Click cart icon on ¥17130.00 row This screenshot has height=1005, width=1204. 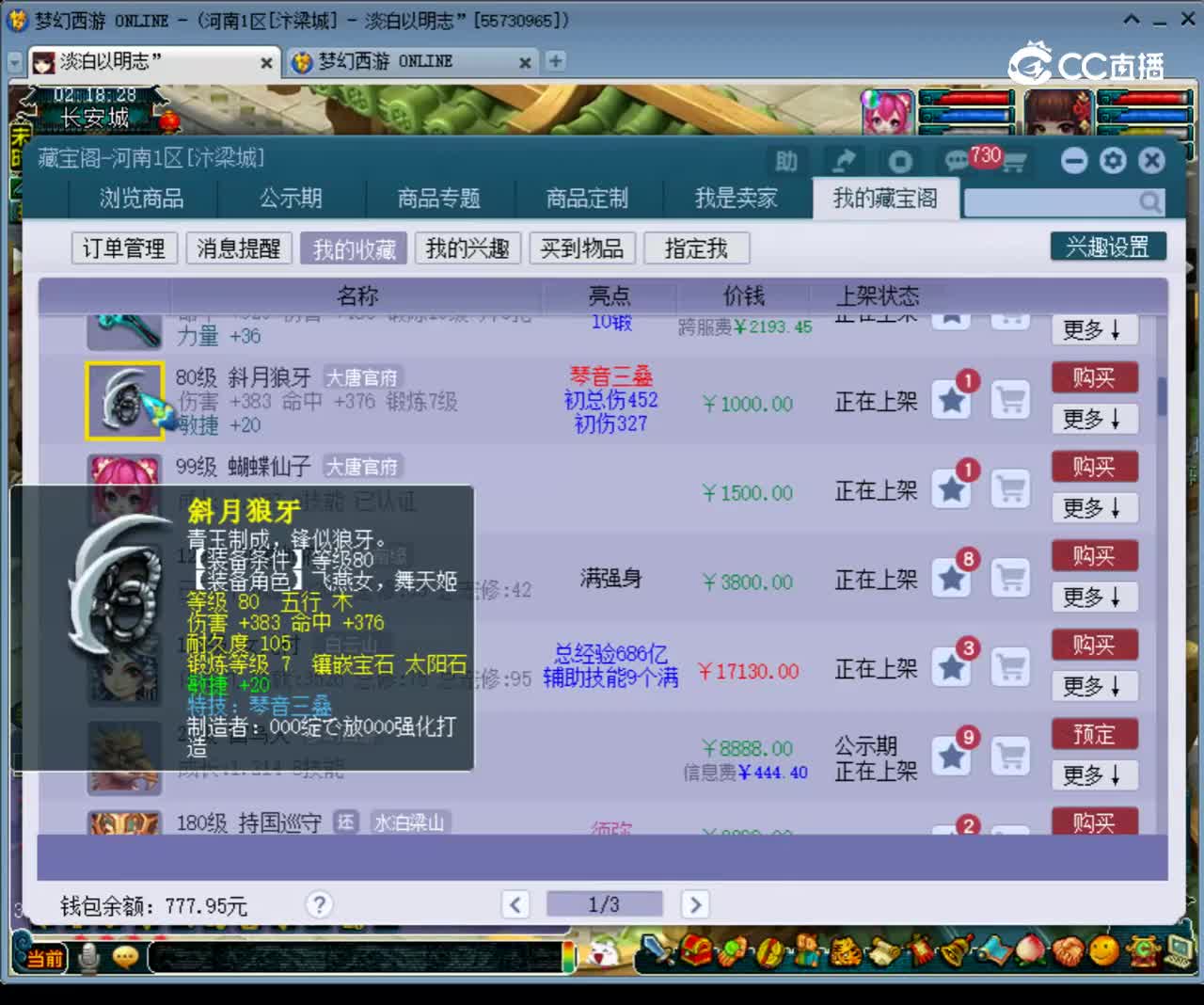[x=1011, y=667]
